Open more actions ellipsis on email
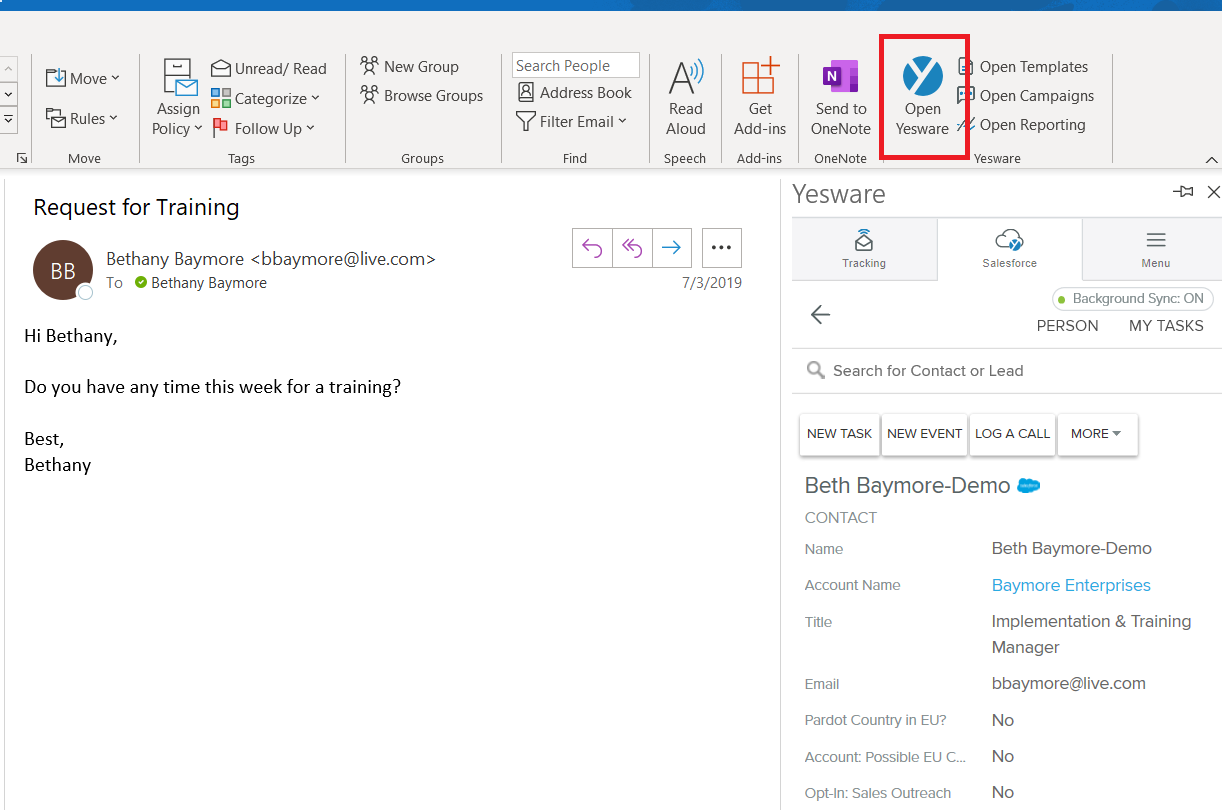Viewport: 1222px width, 810px height. 721,248
